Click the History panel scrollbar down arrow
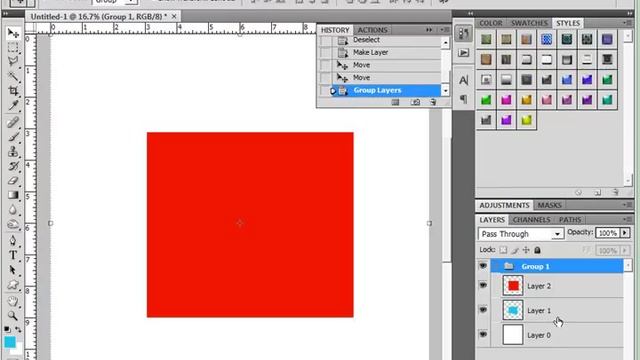The image size is (640, 360). (x=445, y=91)
